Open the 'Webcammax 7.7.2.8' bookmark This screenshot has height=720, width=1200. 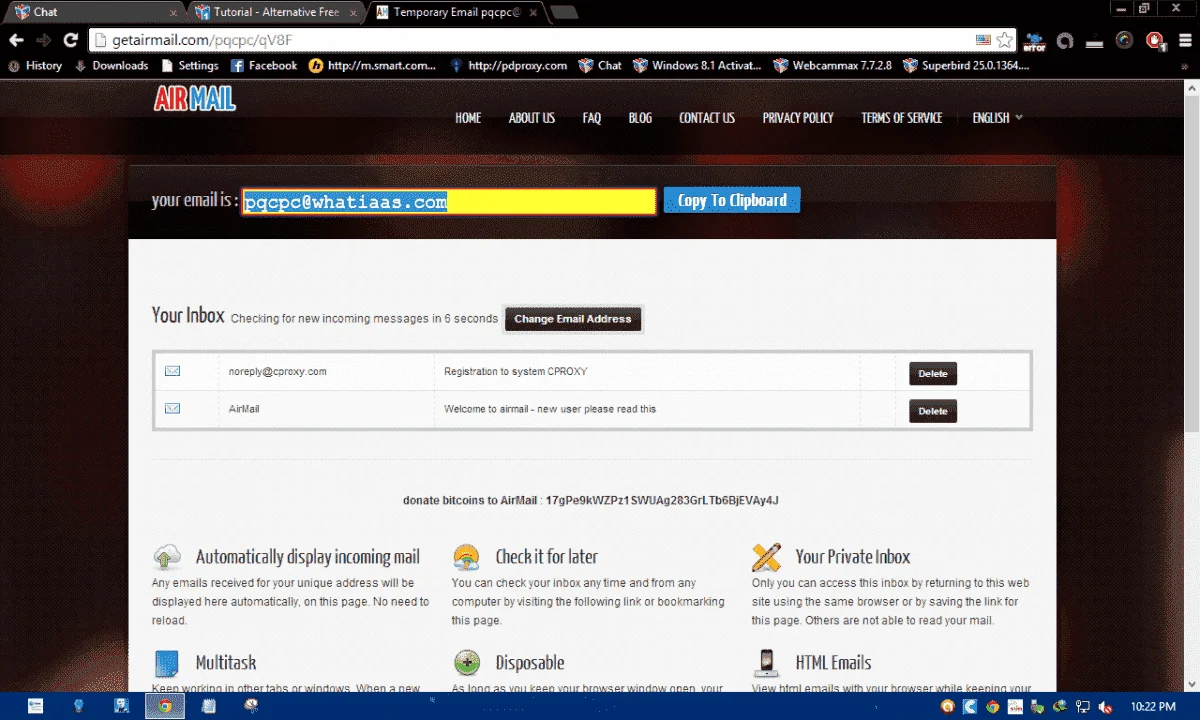tap(832, 66)
